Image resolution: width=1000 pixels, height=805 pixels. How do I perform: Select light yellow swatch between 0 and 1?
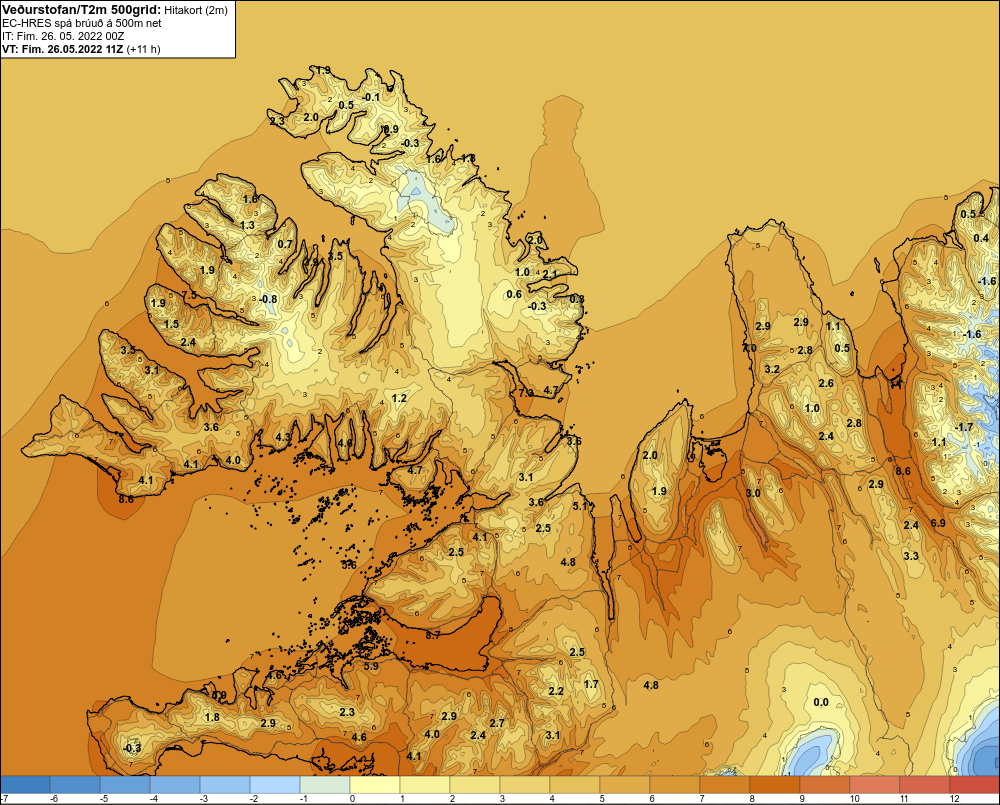coord(375,785)
